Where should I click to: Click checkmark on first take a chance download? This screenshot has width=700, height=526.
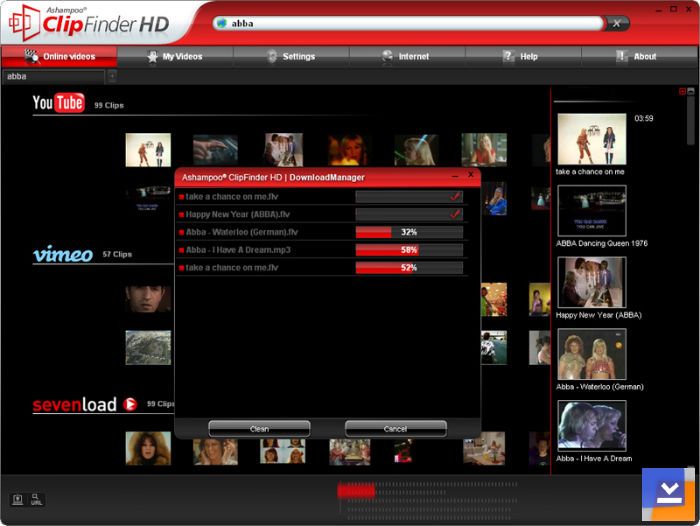coord(455,197)
